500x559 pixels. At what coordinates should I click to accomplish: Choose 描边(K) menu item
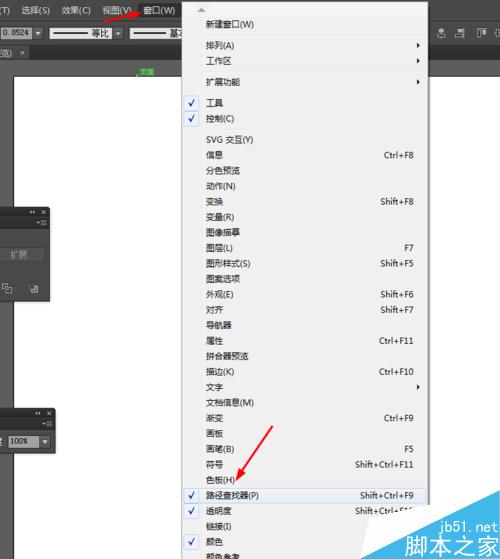305,372
